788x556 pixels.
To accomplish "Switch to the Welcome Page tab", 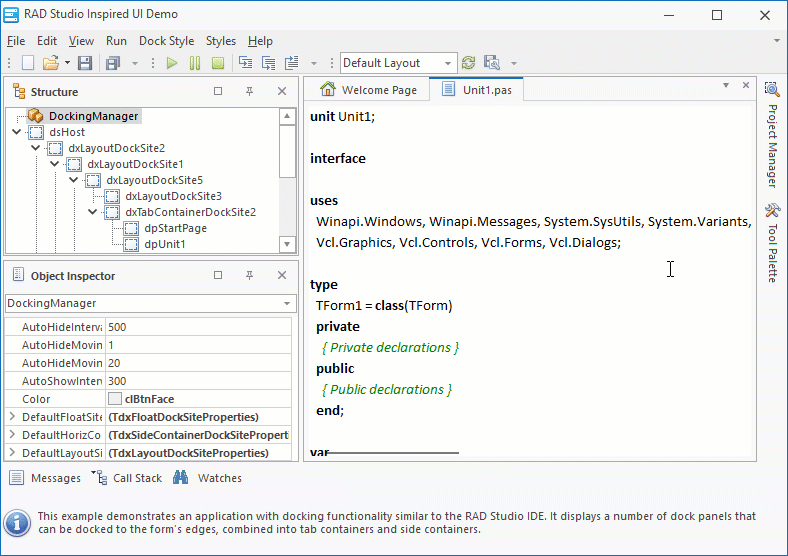I will pyautogui.click(x=368, y=90).
